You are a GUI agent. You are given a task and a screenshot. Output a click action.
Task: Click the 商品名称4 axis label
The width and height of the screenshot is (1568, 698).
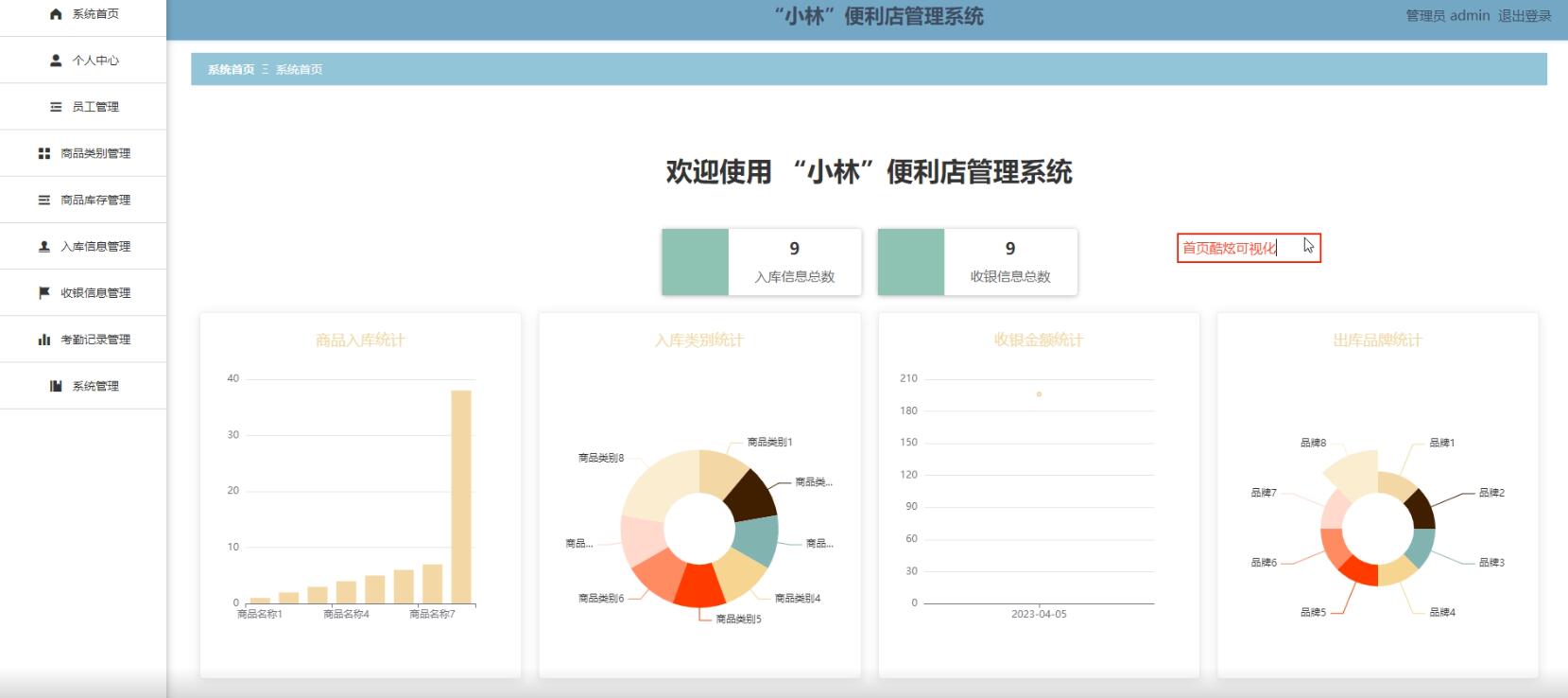[346, 615]
